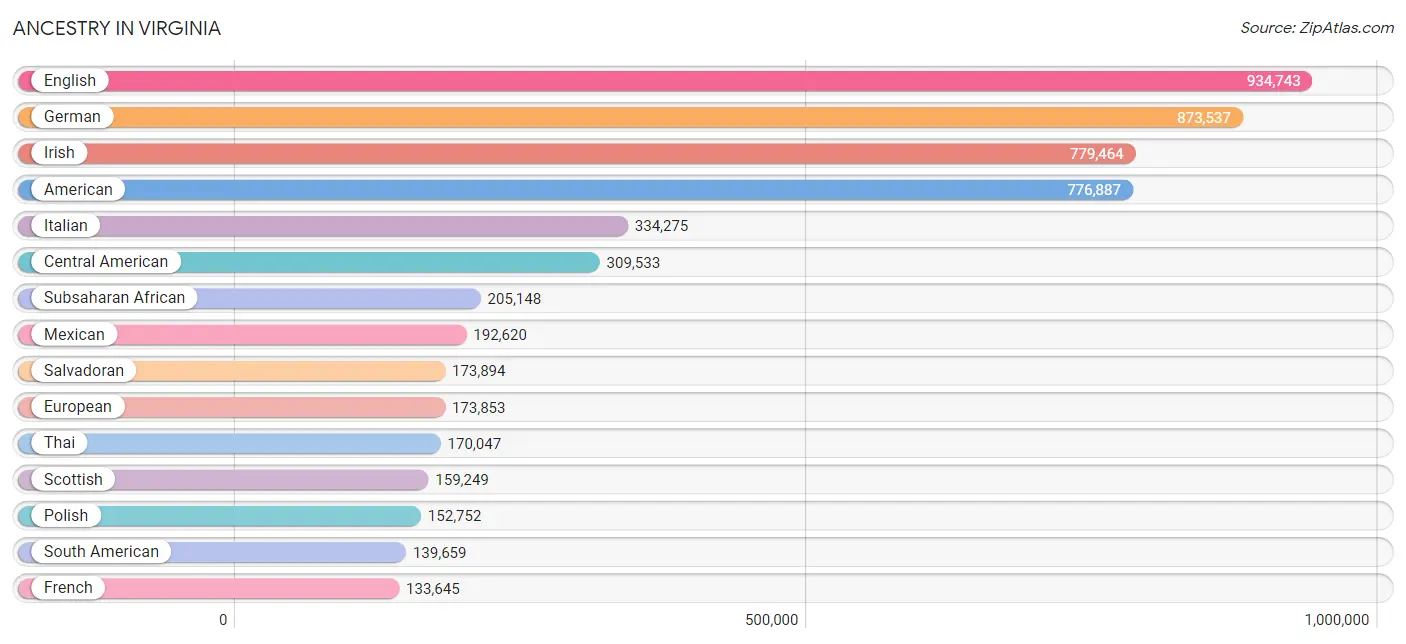Screen dimensions: 1406x644
Task: Click the Italian value 334,275
Action: click(661, 226)
